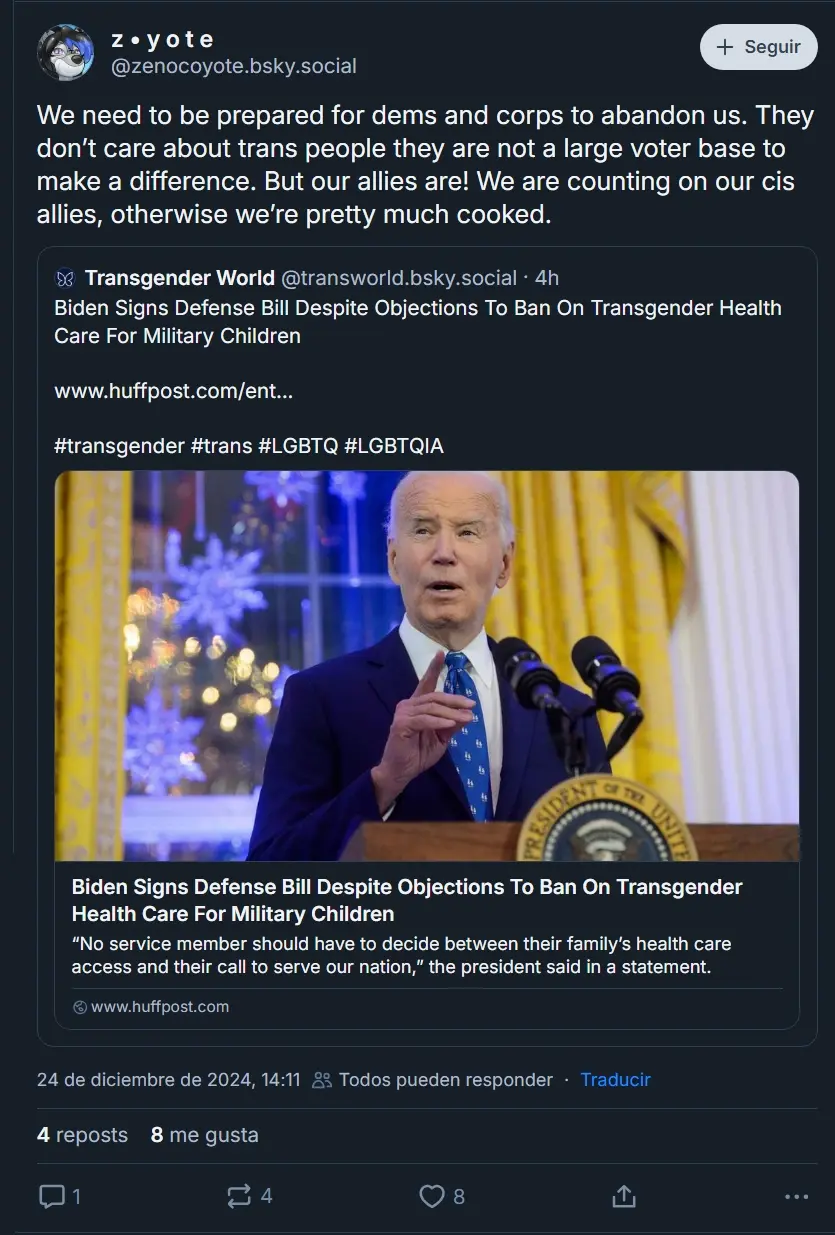Viewport: 835px width, 1235px height.
Task: Open the @transworld.bsky.social quoted handle
Action: pos(398,278)
